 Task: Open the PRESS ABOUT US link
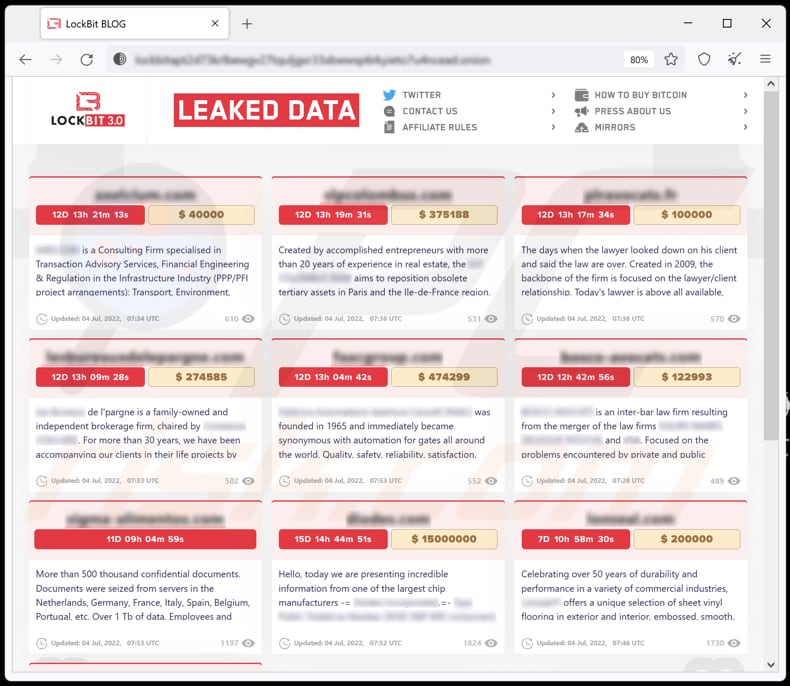click(x=633, y=111)
